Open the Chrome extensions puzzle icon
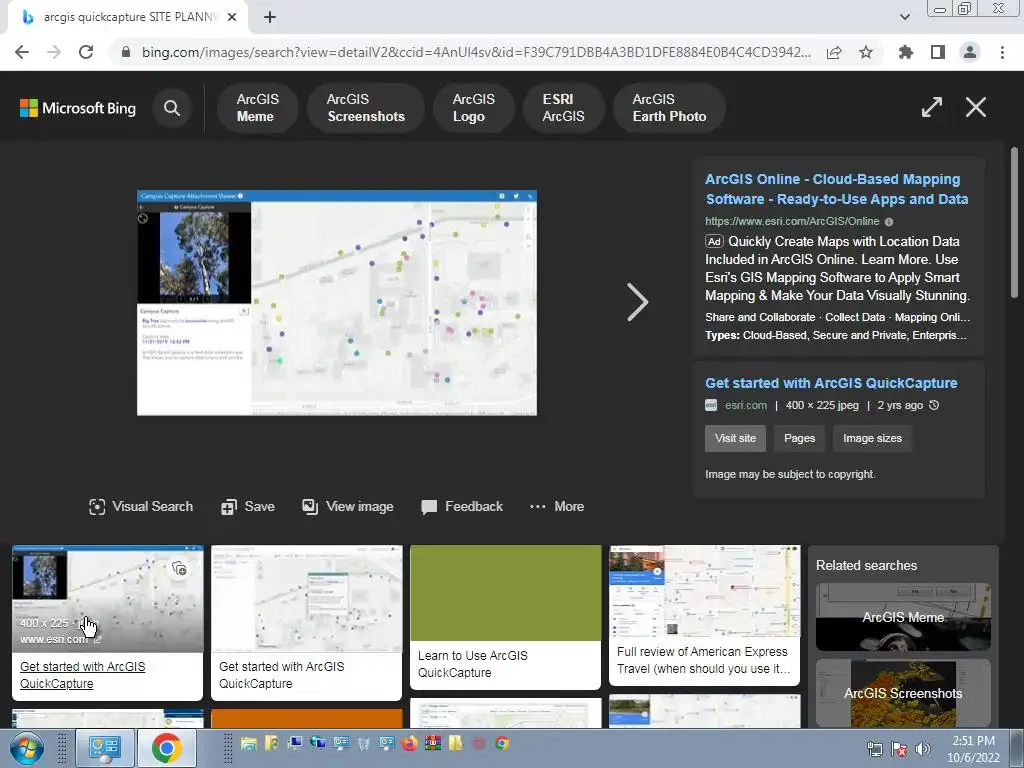Viewport: 1024px width, 768px height. pyautogui.click(x=905, y=52)
